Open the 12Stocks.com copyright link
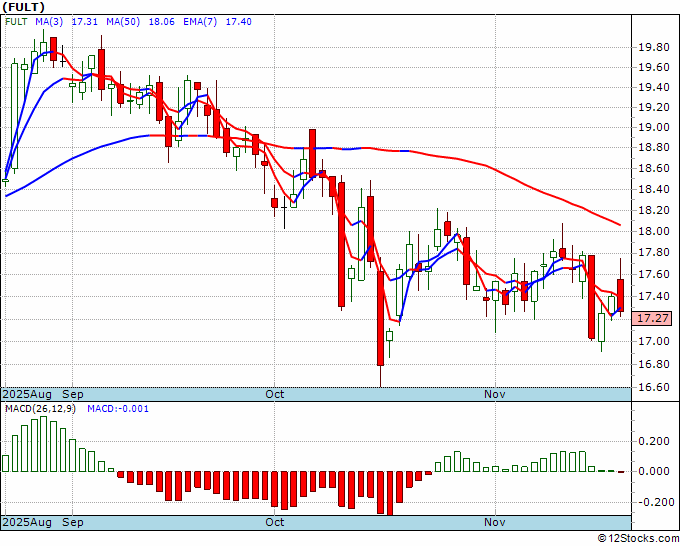 (638, 538)
